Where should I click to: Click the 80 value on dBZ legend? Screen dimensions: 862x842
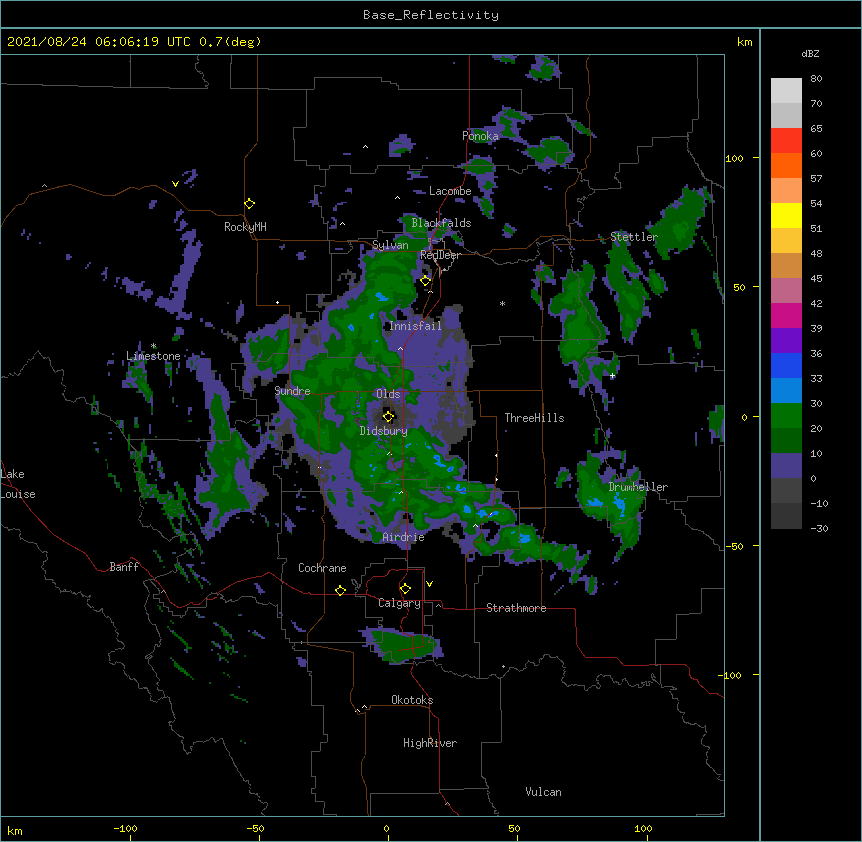coord(816,79)
